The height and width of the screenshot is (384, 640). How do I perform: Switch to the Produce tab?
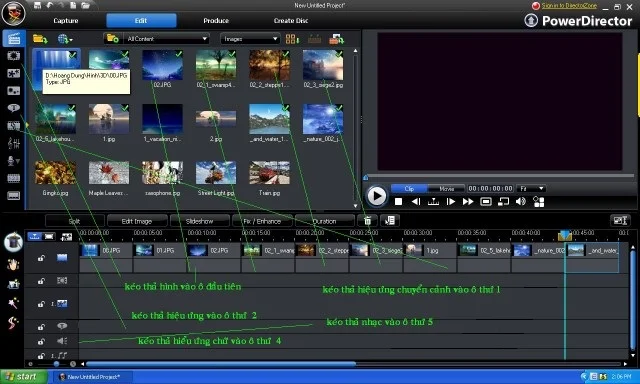[216, 20]
